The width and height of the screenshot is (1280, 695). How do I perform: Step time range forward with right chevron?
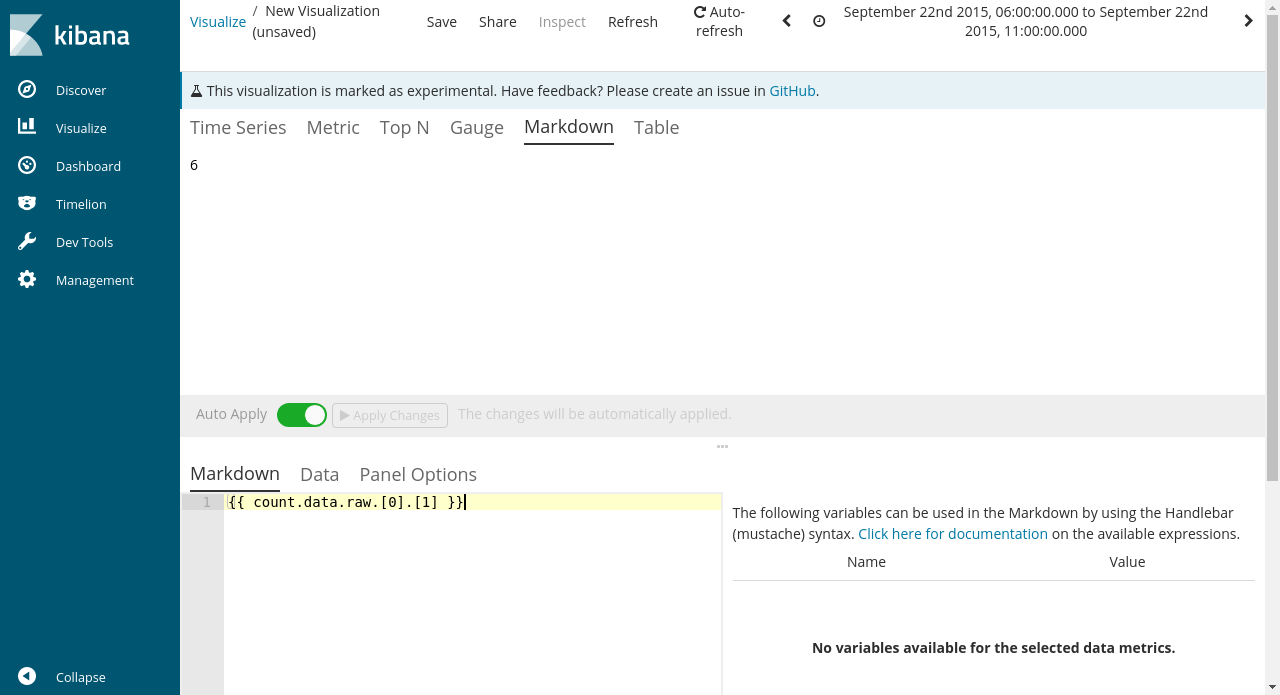click(x=1248, y=20)
